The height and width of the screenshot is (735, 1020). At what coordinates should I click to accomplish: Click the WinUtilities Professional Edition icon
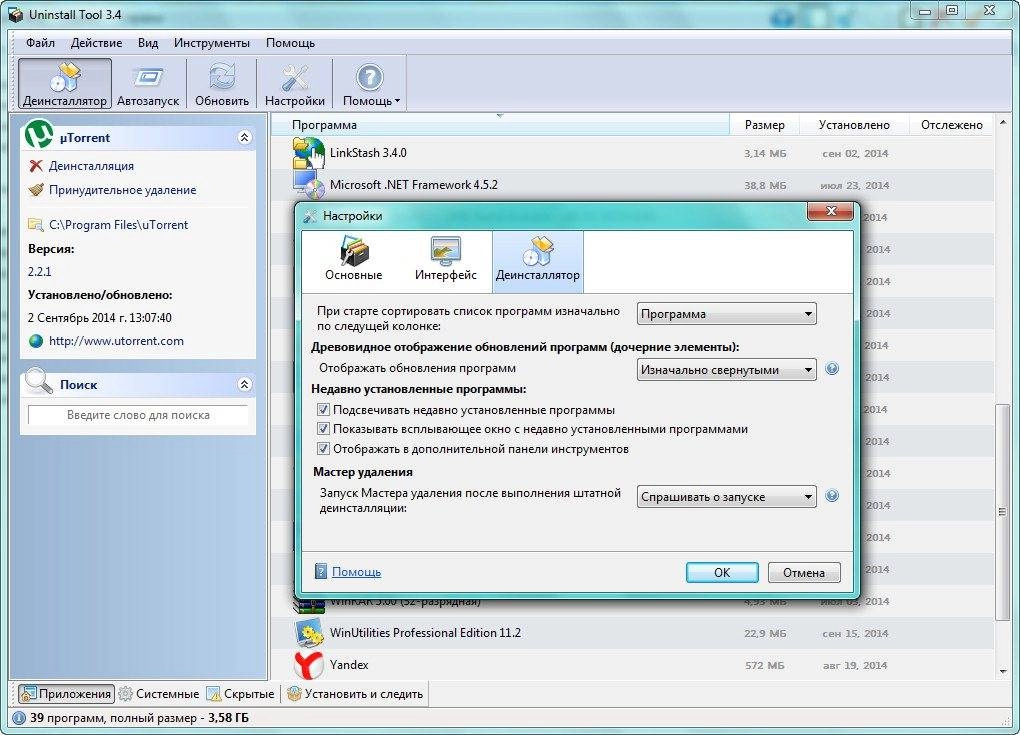308,633
